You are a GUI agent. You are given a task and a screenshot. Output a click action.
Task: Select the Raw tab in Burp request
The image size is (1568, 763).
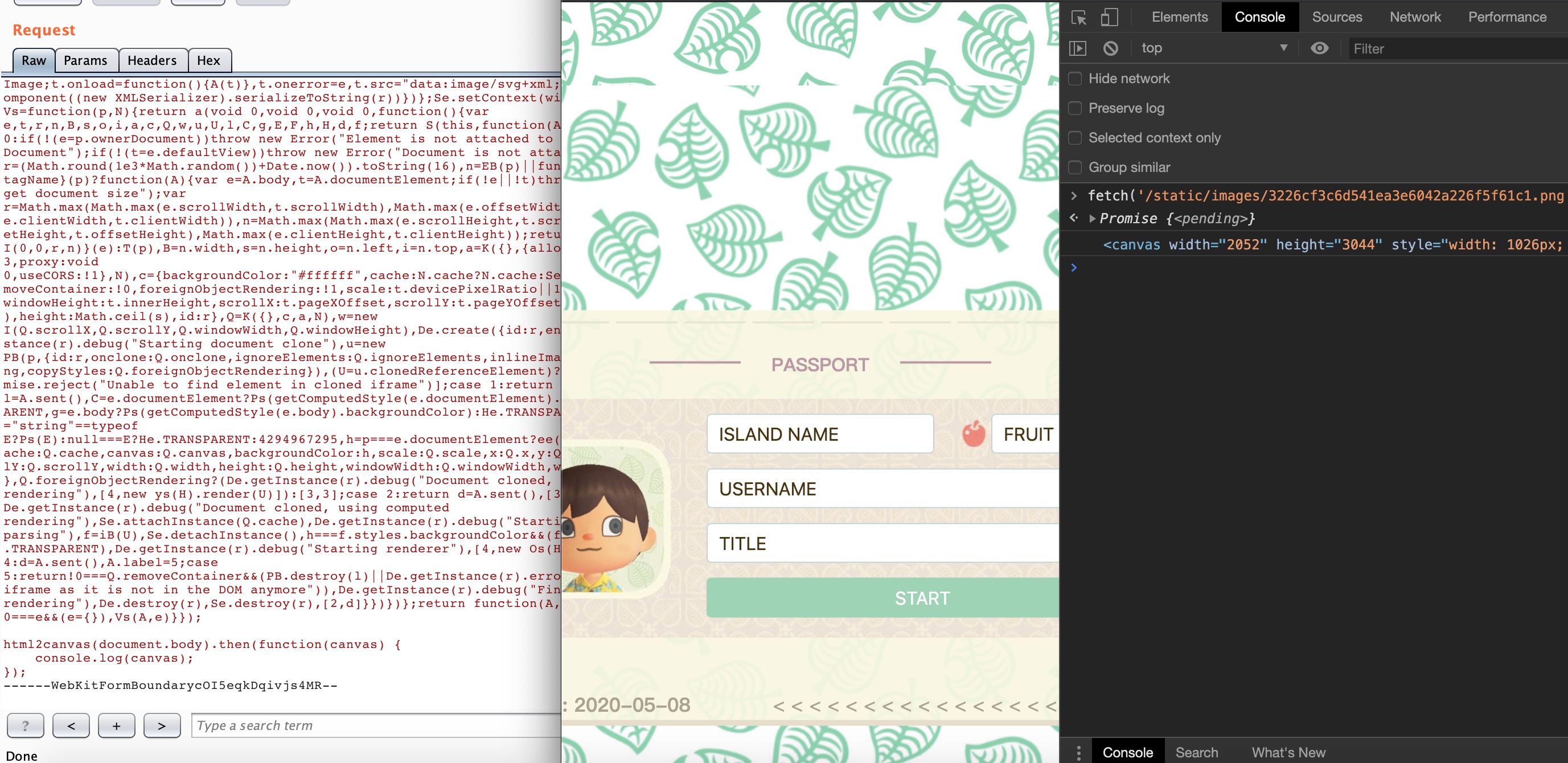(34, 60)
